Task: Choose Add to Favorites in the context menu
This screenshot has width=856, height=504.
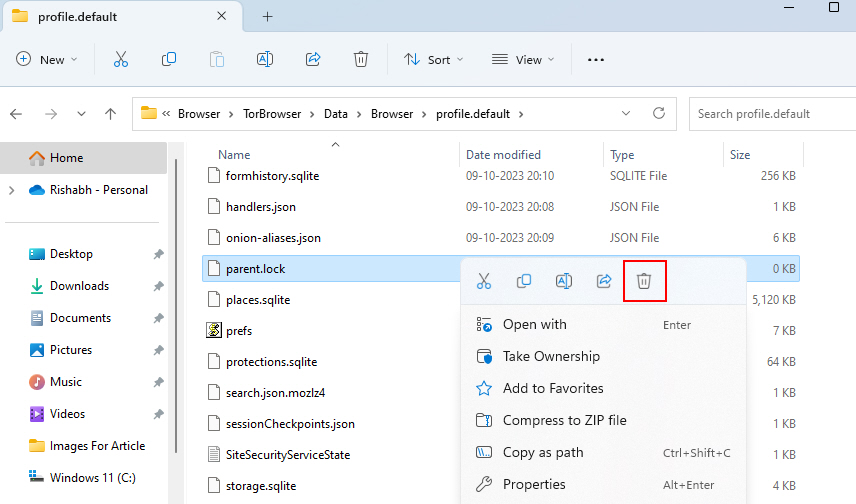Action: pyautogui.click(x=603, y=389)
